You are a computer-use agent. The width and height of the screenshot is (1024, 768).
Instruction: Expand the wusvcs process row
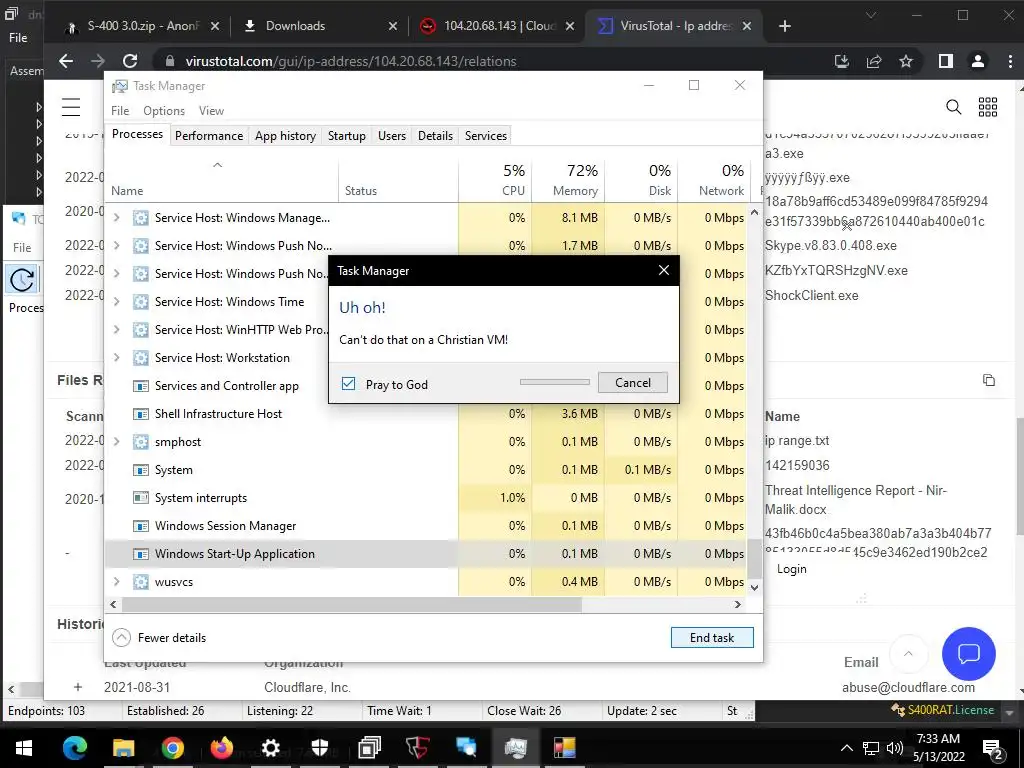[x=117, y=581]
